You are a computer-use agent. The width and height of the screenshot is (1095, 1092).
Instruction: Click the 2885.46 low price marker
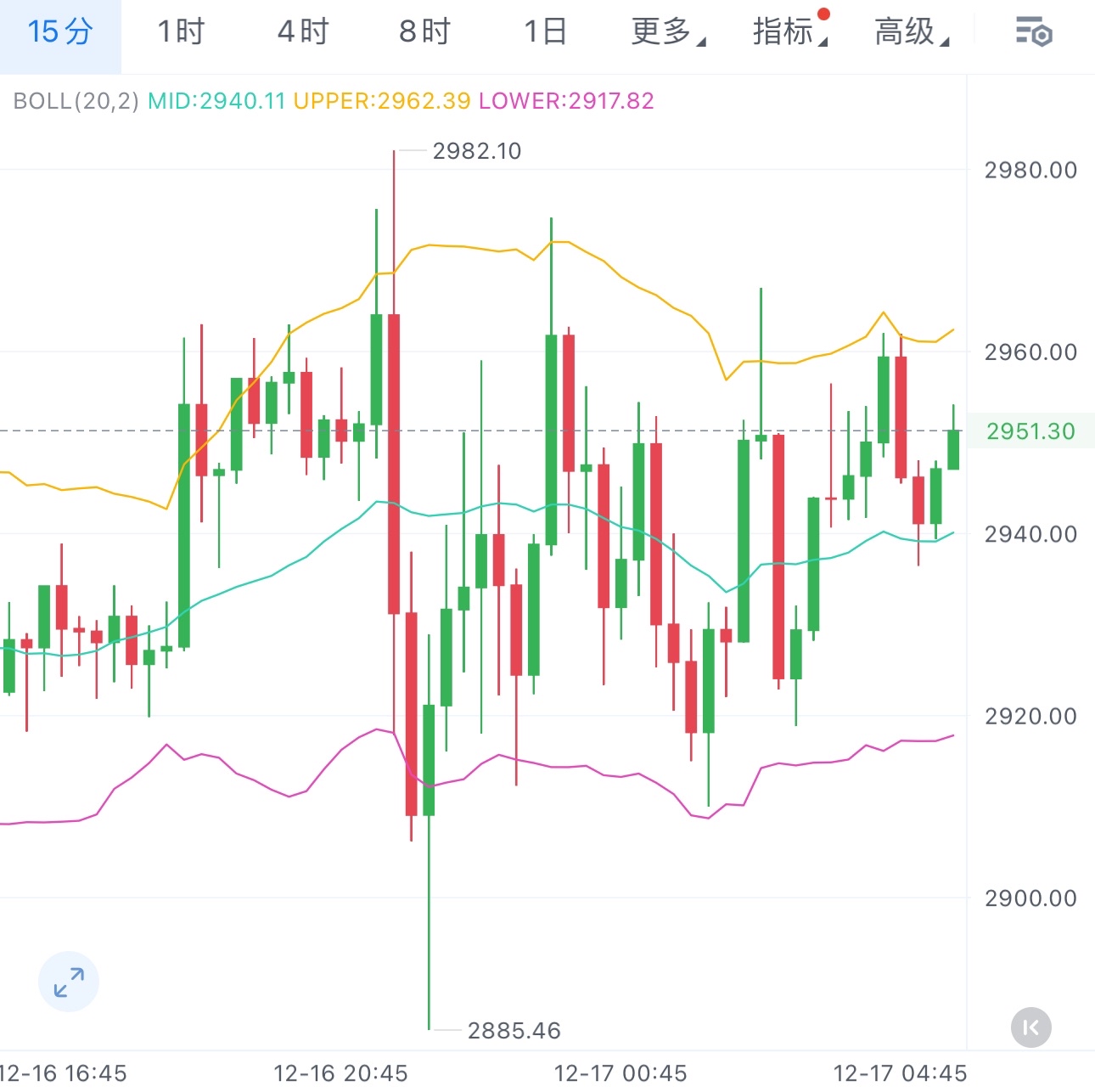514,1031
